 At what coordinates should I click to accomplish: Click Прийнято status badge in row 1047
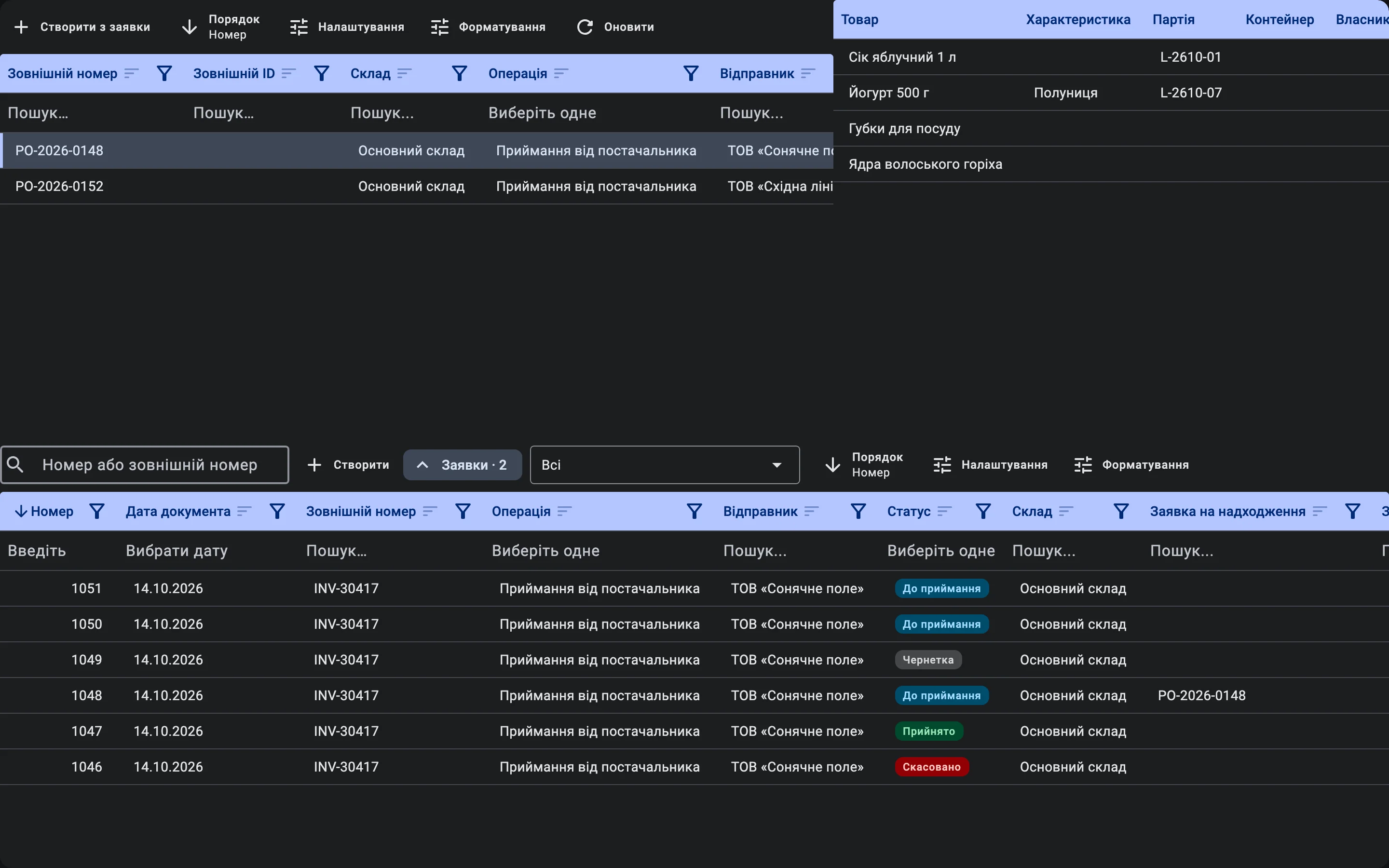tap(929, 731)
